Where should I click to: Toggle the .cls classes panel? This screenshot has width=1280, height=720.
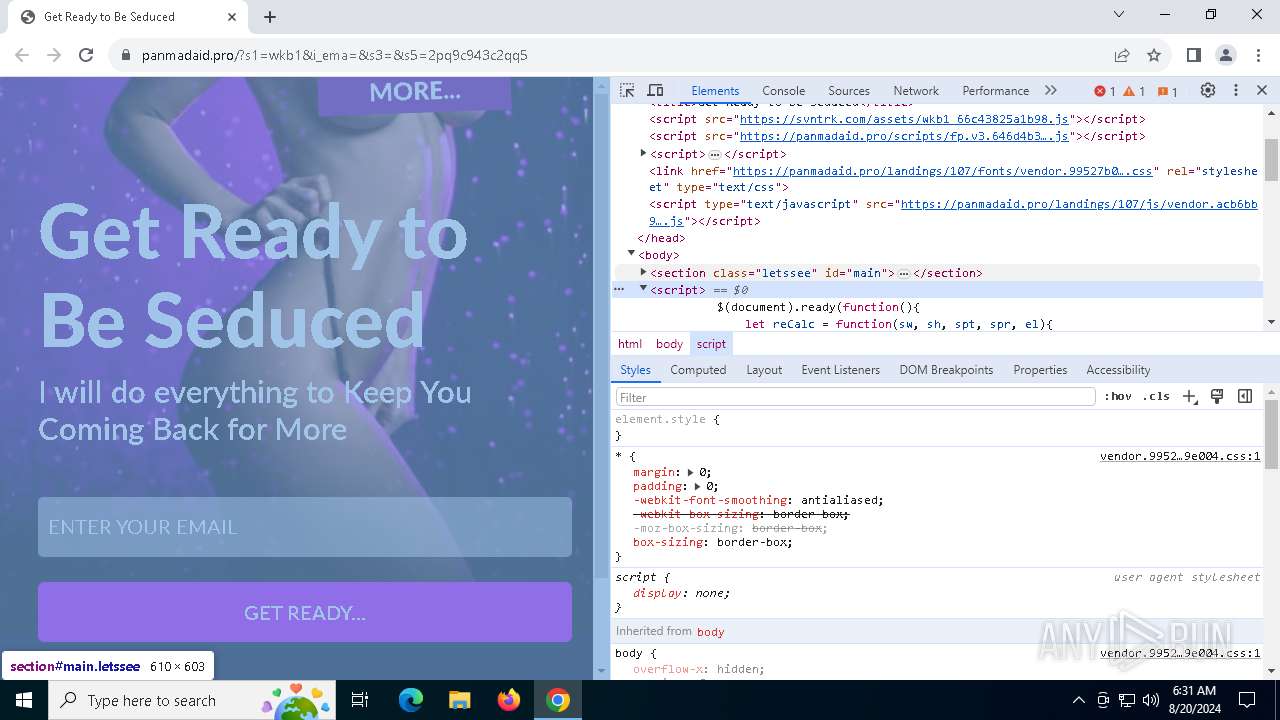[x=1156, y=396]
